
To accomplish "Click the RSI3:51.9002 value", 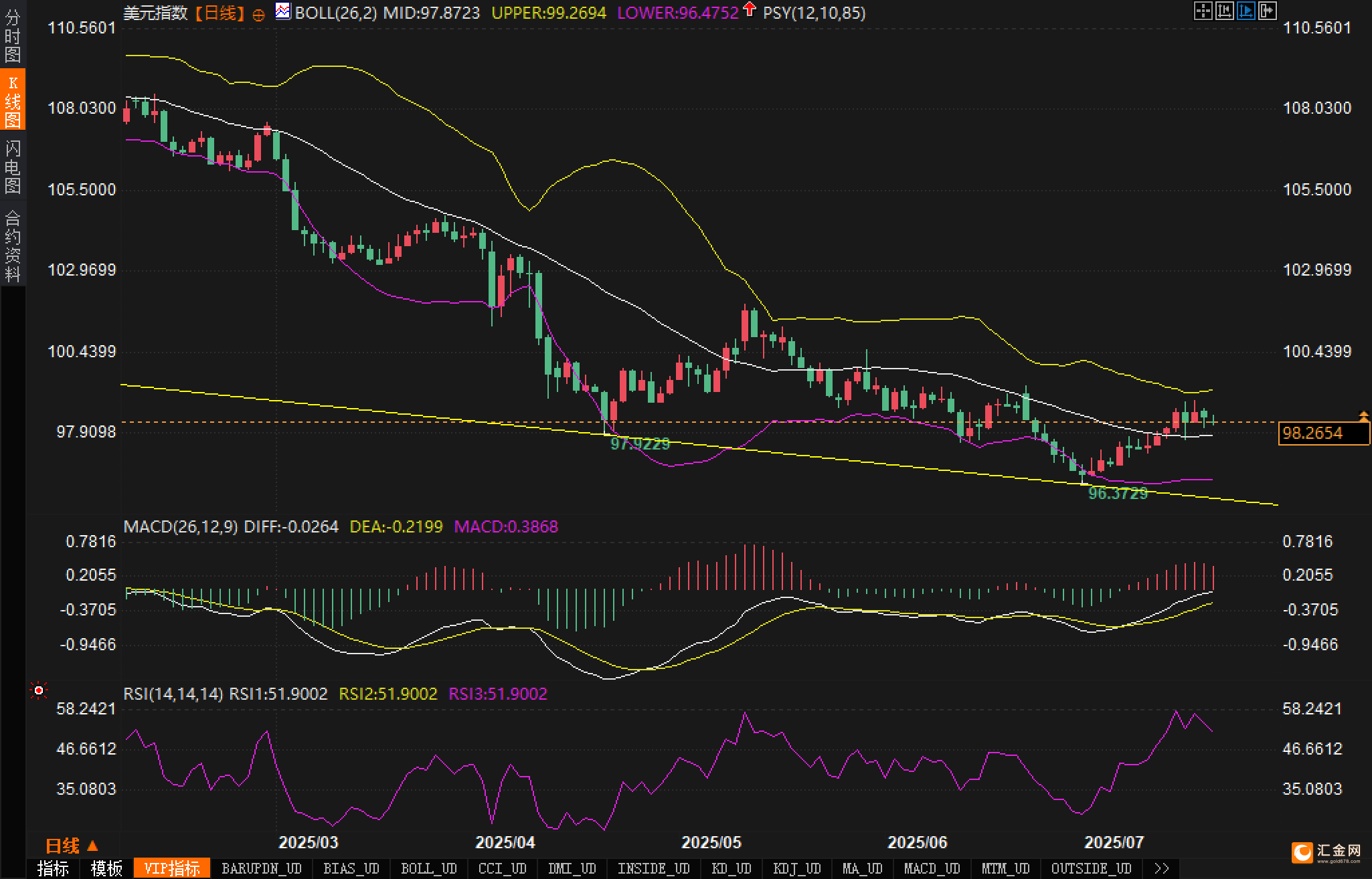I will pos(498,694).
